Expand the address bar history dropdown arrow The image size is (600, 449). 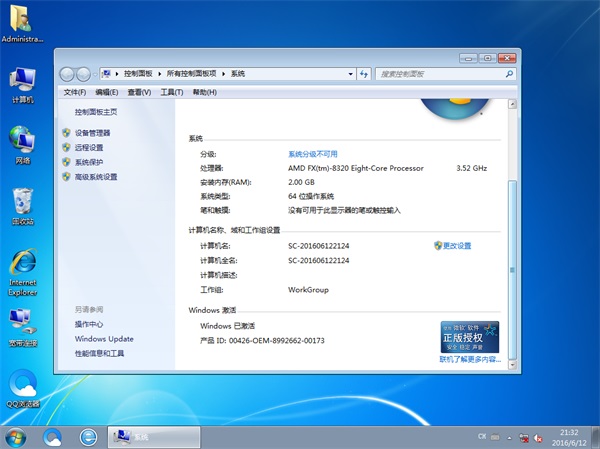point(352,74)
